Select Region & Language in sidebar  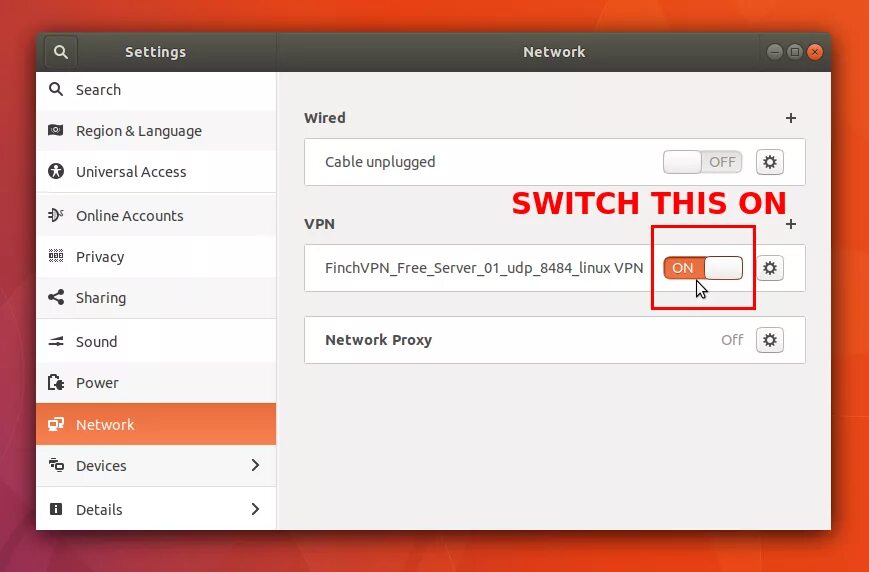pos(156,131)
